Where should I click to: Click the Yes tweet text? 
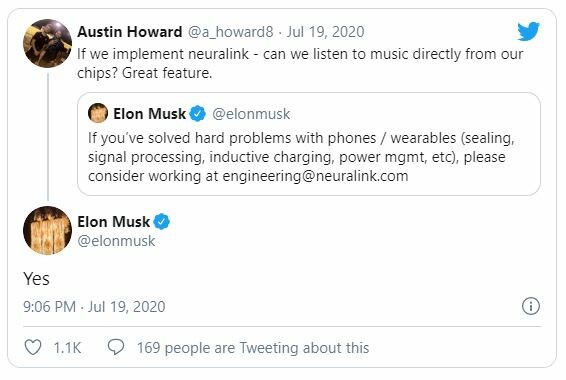coord(36,279)
